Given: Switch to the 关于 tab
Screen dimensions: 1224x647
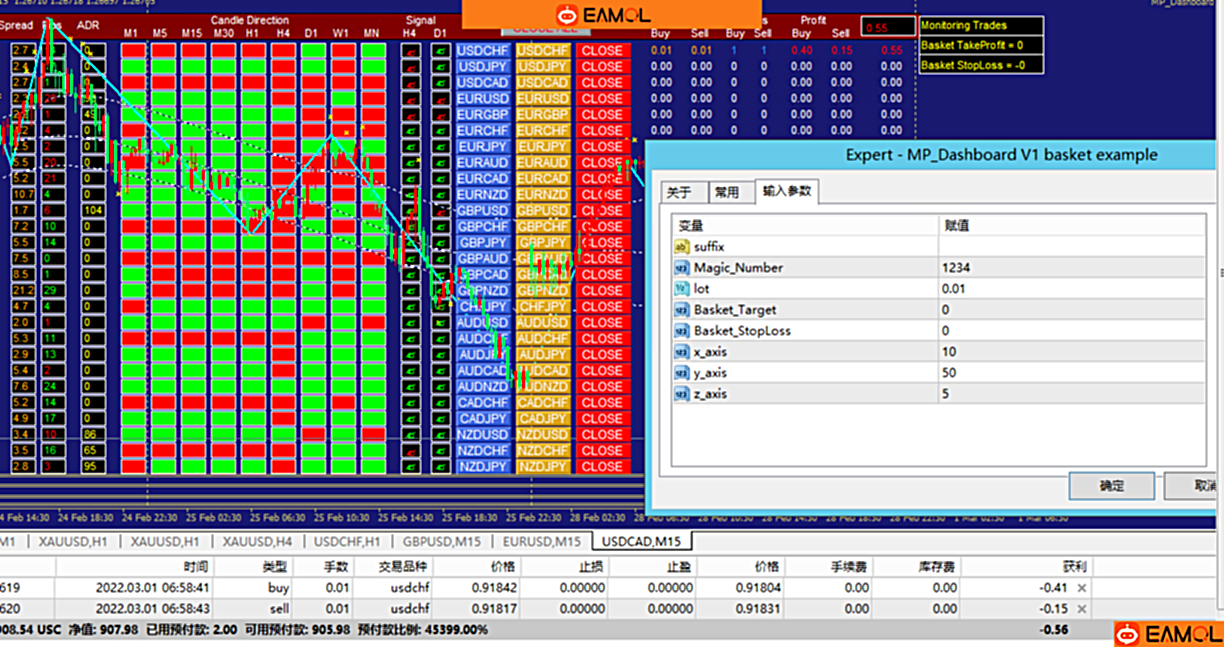Looking at the screenshot, I should click(x=680, y=192).
